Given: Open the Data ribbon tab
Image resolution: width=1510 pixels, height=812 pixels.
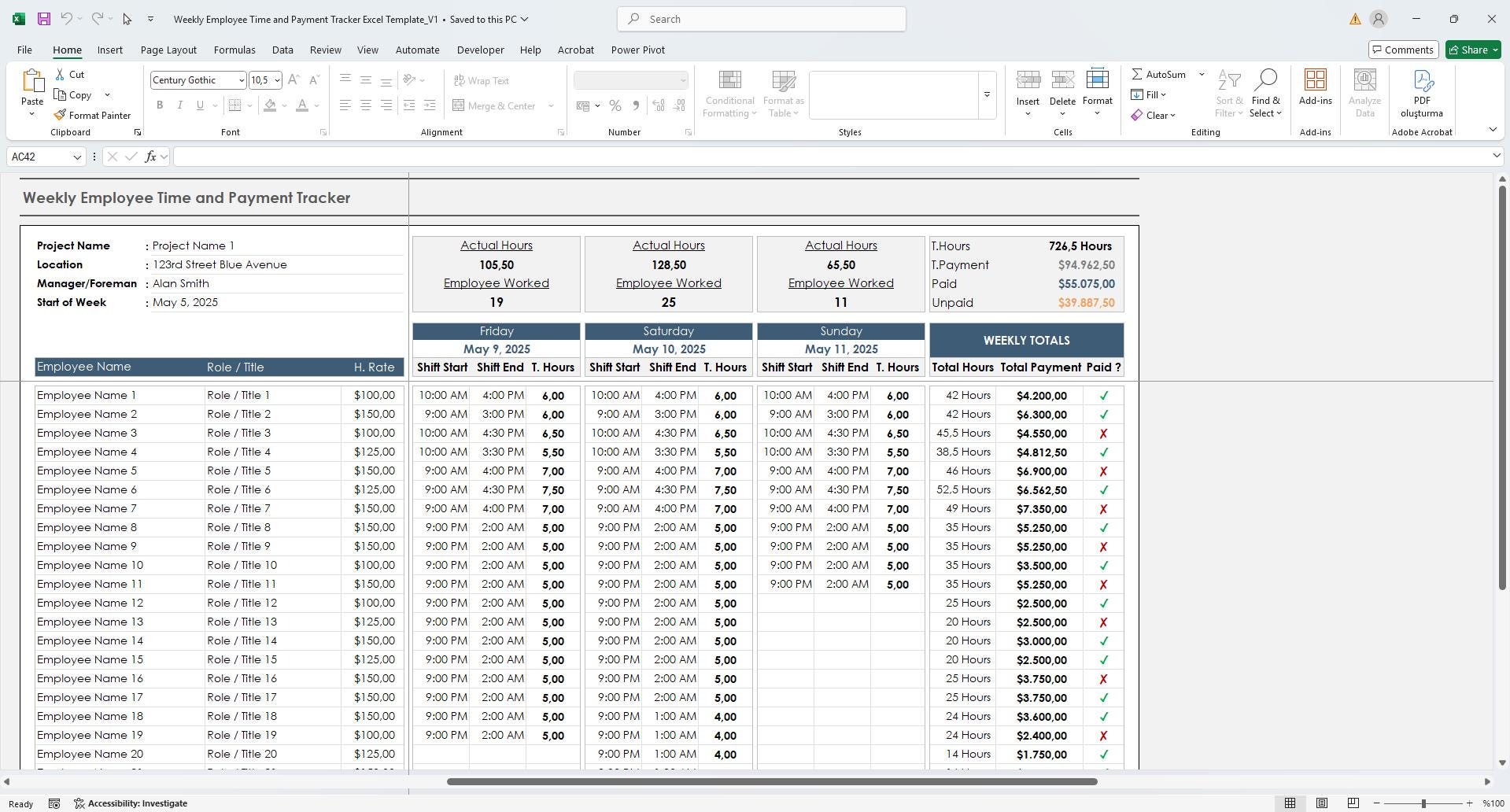Looking at the screenshot, I should [282, 50].
